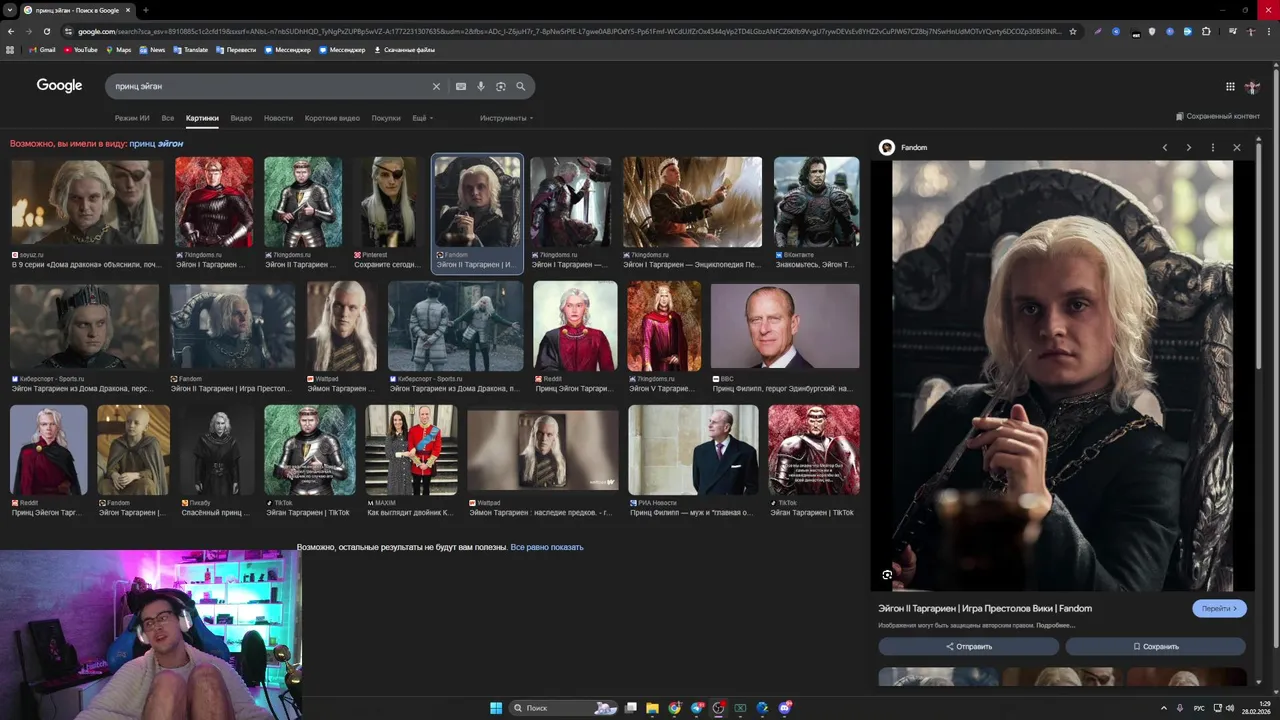Open the Chrome three-dot menu
The image size is (1280, 720).
tap(1269, 31)
